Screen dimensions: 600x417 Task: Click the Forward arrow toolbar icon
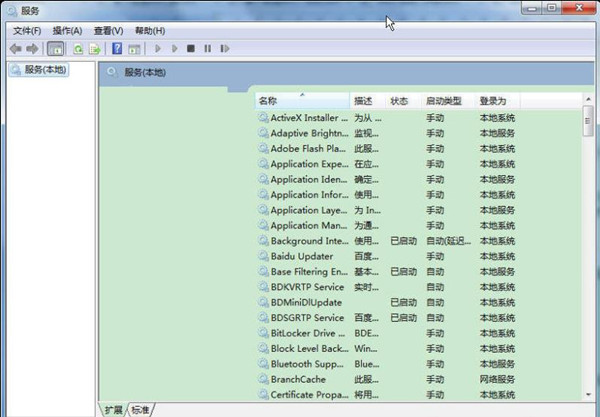pos(32,48)
